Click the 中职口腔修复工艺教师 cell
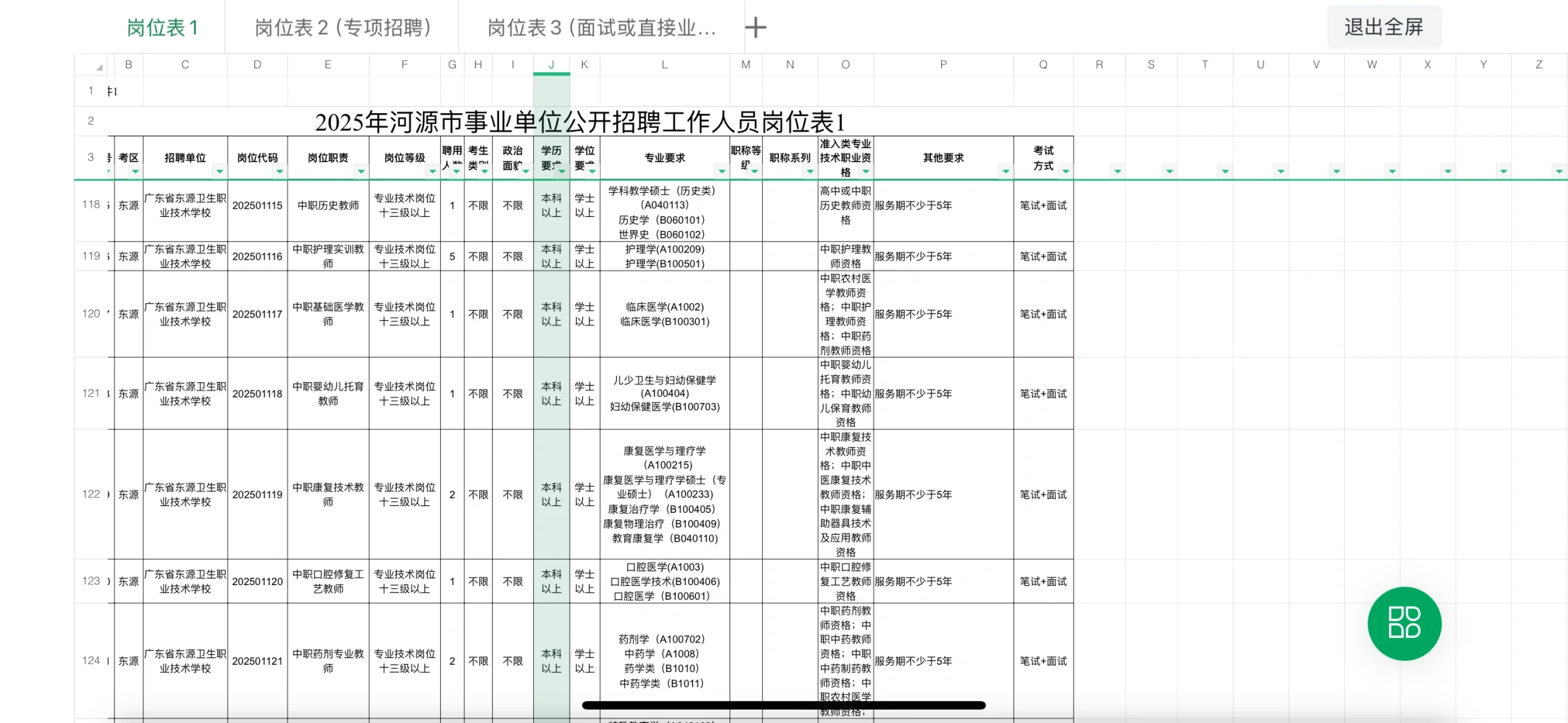Image resolution: width=1568 pixels, height=723 pixels. tap(328, 582)
